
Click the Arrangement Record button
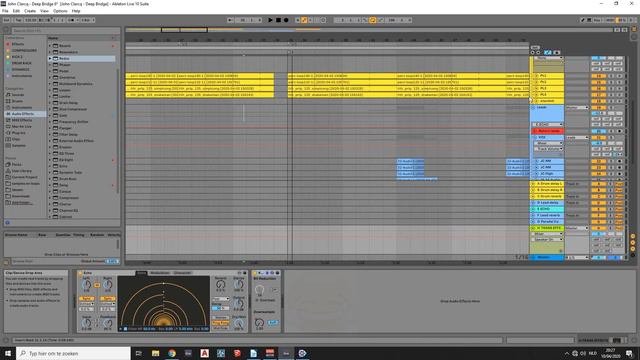(x=286, y=20)
